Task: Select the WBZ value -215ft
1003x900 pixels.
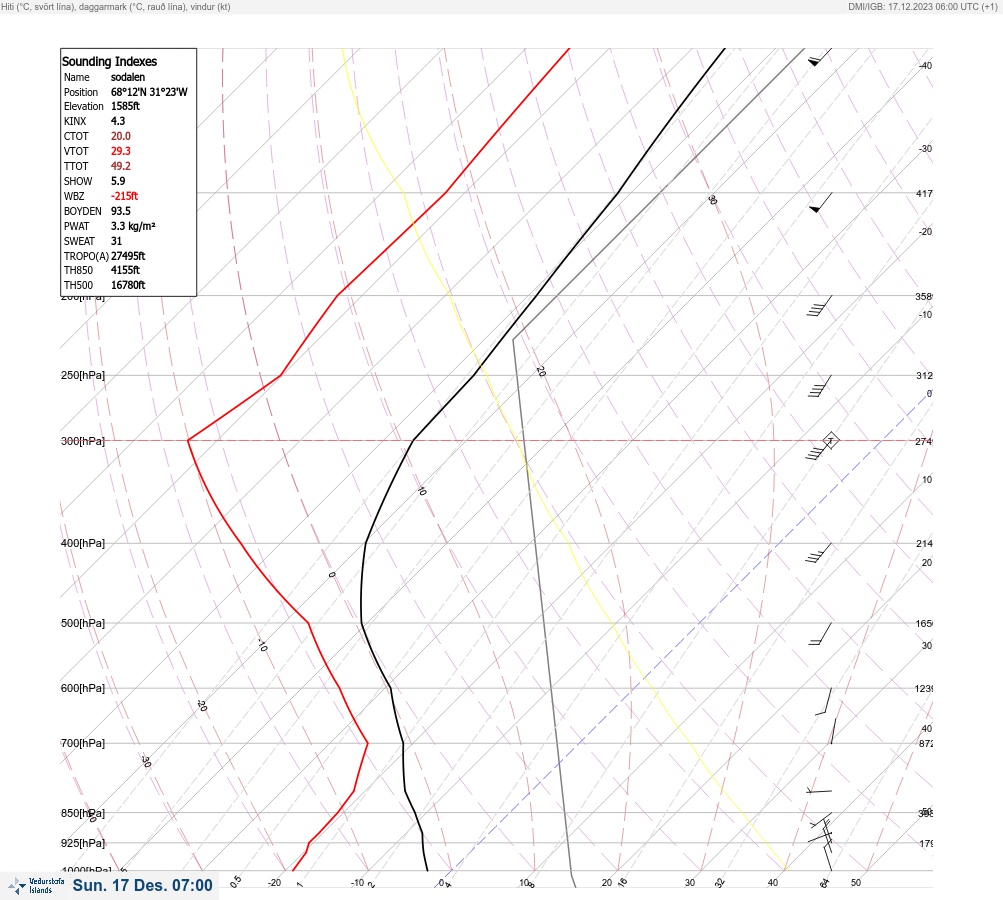Action: 124,196
